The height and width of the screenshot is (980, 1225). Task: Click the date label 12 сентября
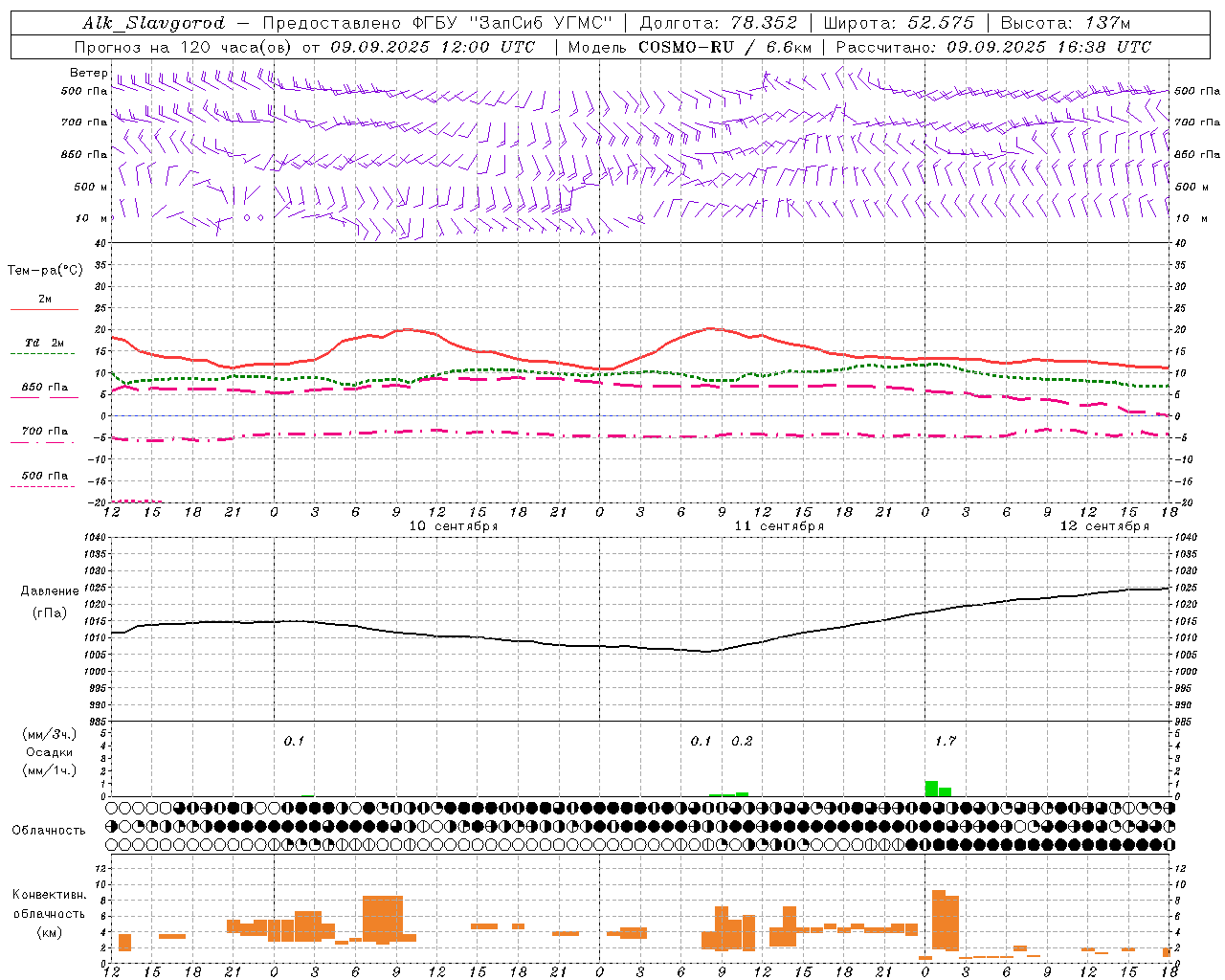pos(1104,526)
